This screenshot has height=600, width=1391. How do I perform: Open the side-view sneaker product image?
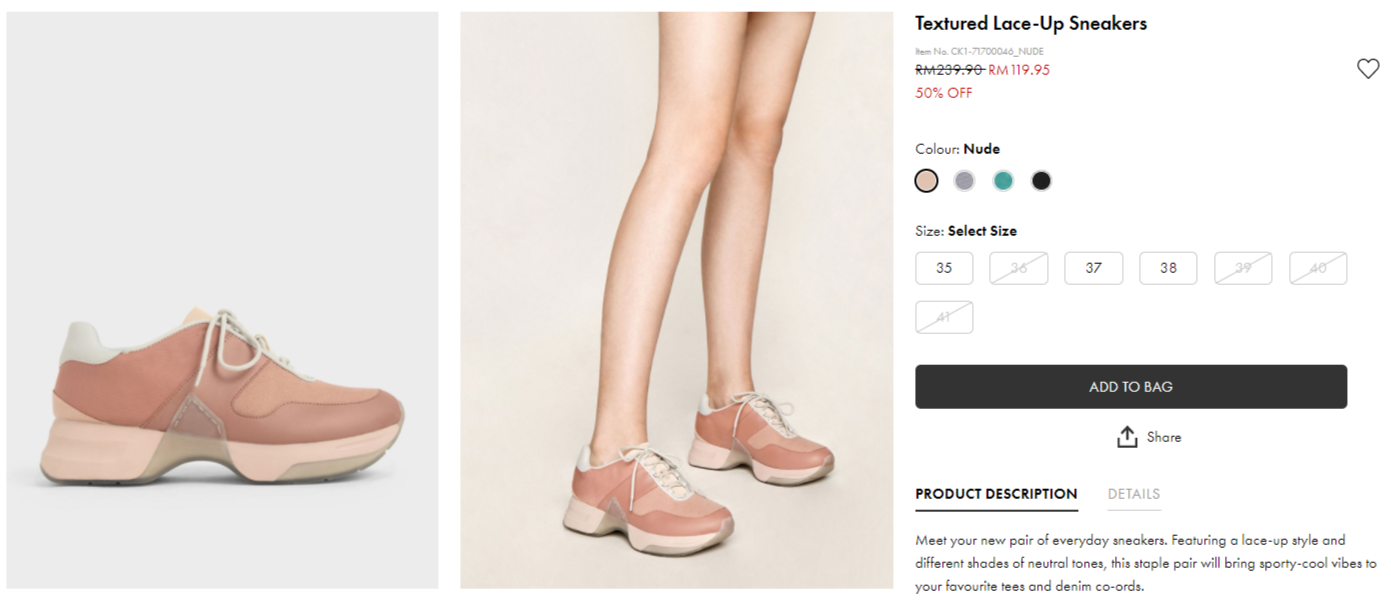(222, 300)
